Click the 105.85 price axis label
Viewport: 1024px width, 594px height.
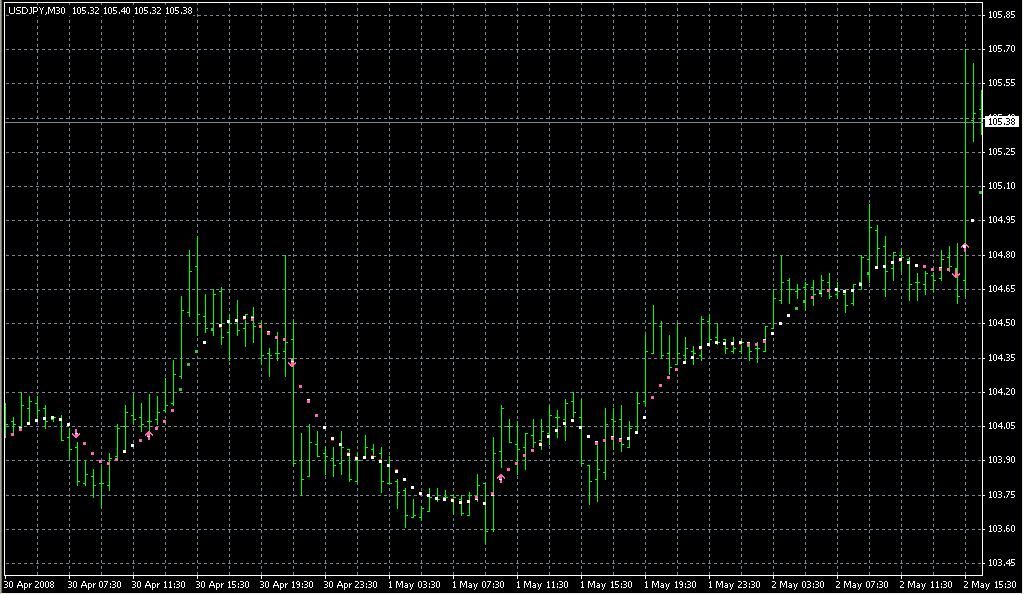(x=1001, y=15)
